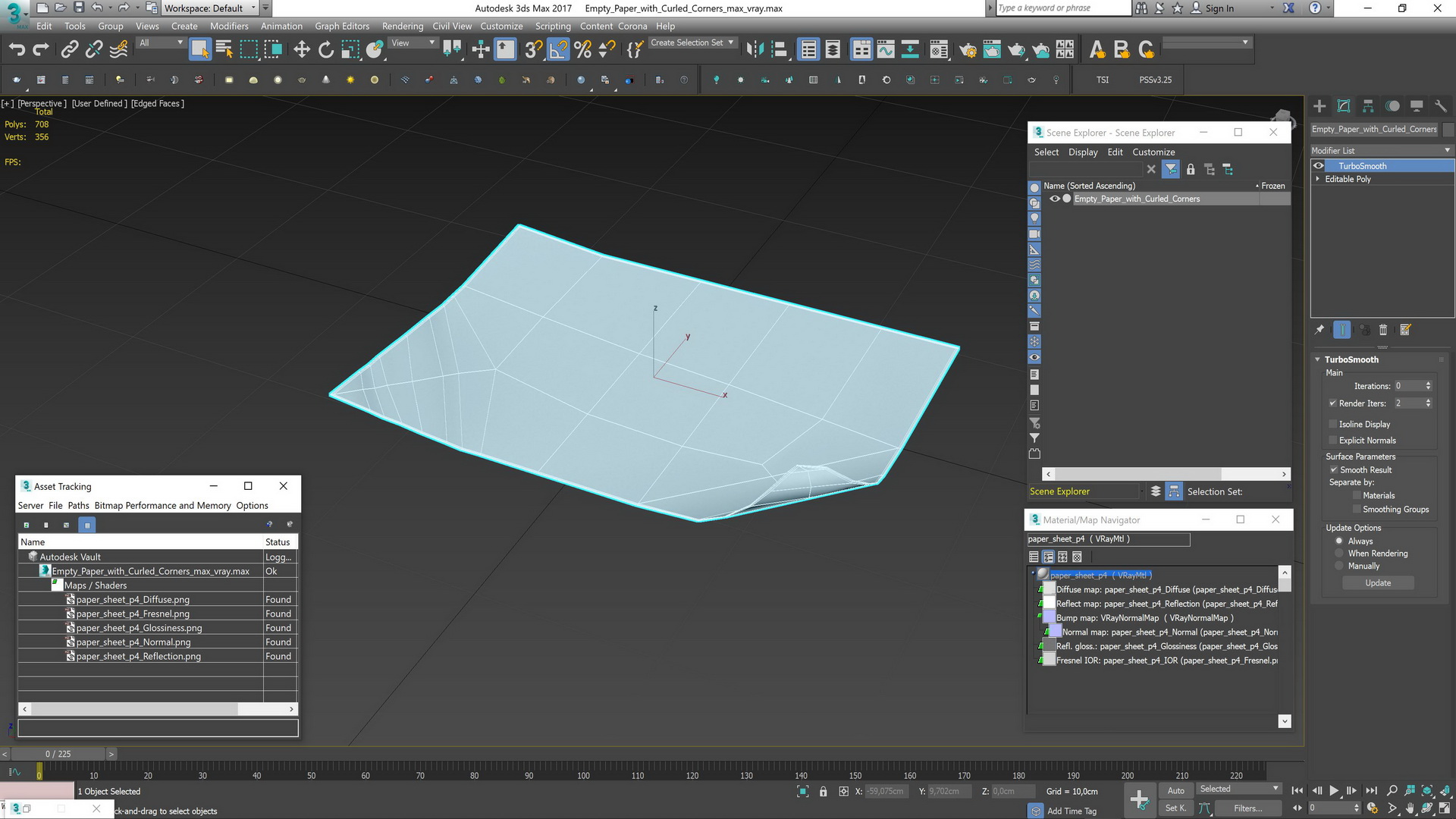
Task: Open the Rendering menu
Action: 403,26
